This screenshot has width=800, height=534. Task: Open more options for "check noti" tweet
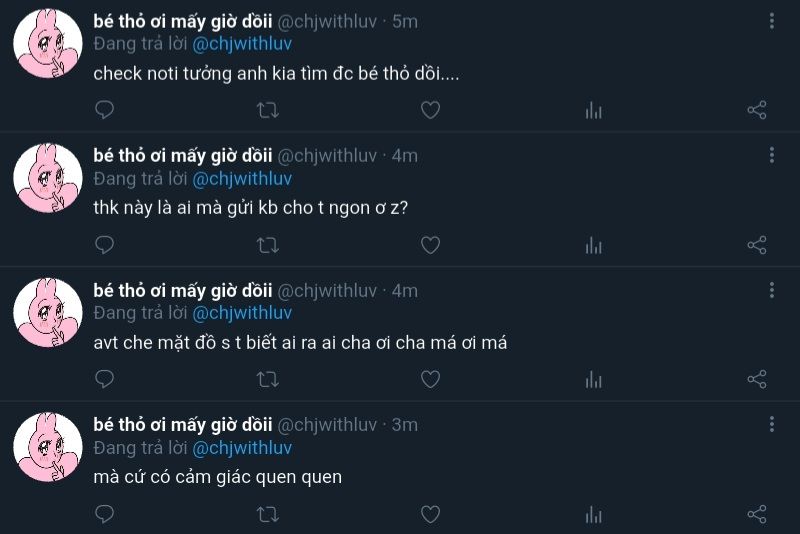click(x=772, y=21)
